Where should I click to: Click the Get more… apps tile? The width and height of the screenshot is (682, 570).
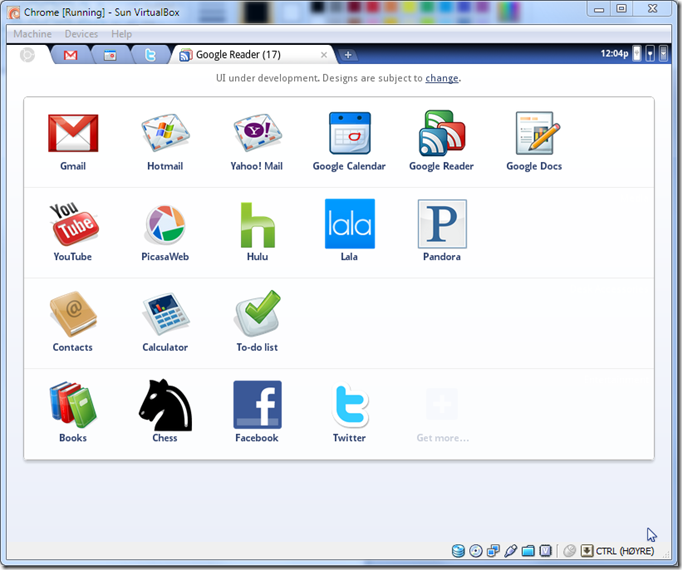[x=442, y=415]
